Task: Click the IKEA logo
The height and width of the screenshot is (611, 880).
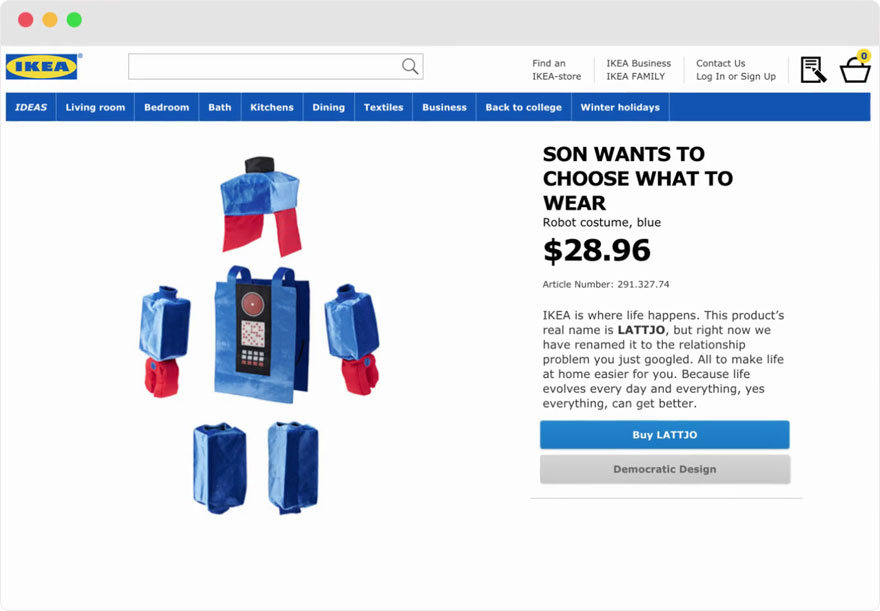Action: pyautogui.click(x=42, y=67)
